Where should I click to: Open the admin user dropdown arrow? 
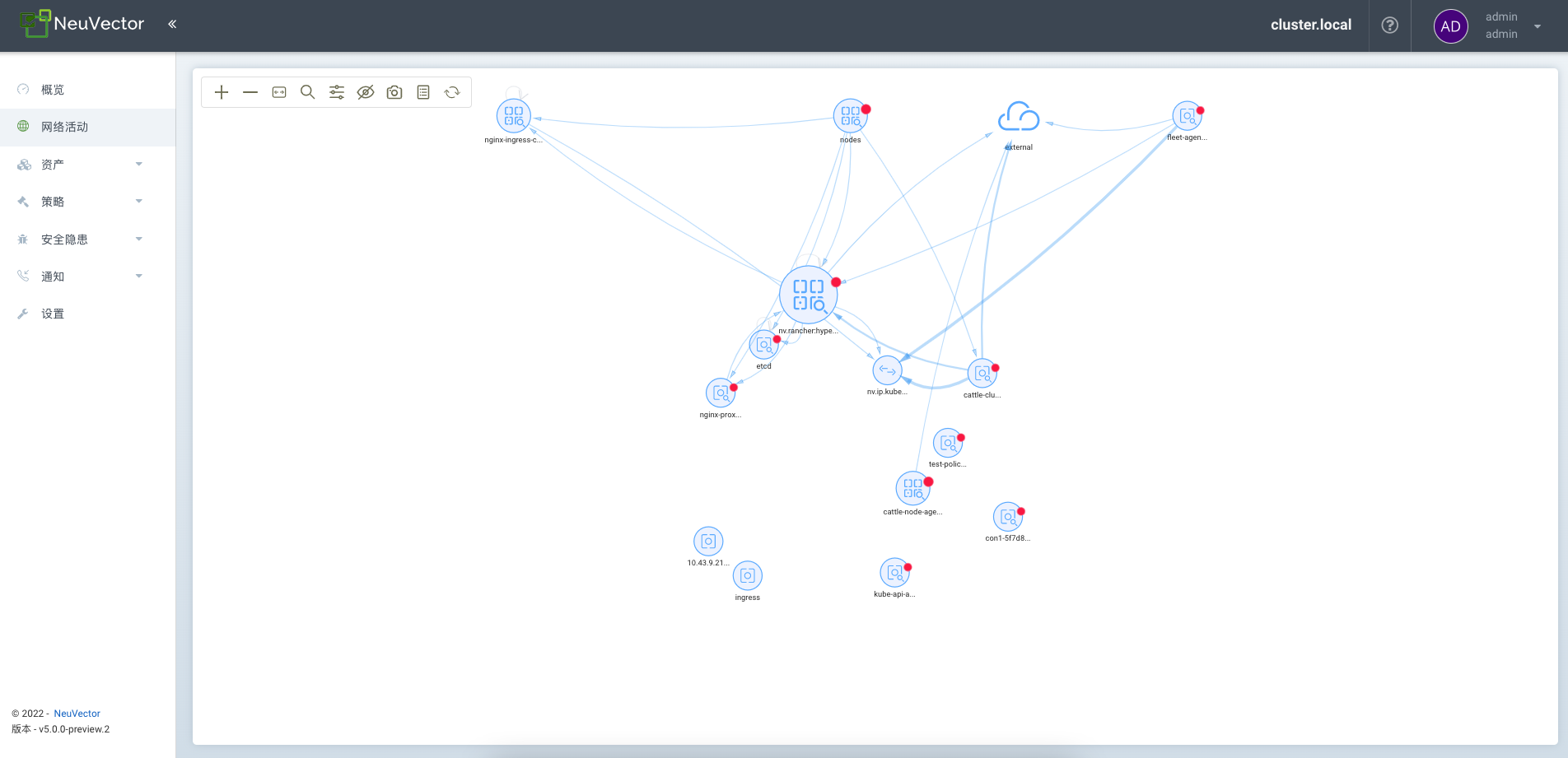[1537, 26]
